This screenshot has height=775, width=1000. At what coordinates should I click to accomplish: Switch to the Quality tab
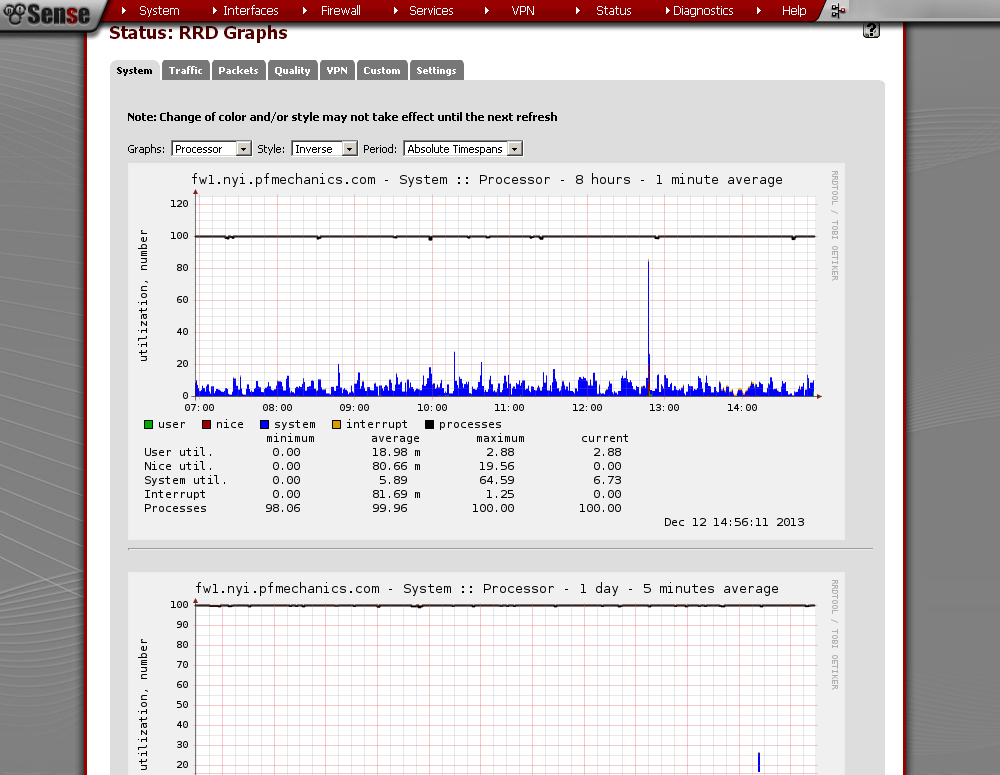292,70
